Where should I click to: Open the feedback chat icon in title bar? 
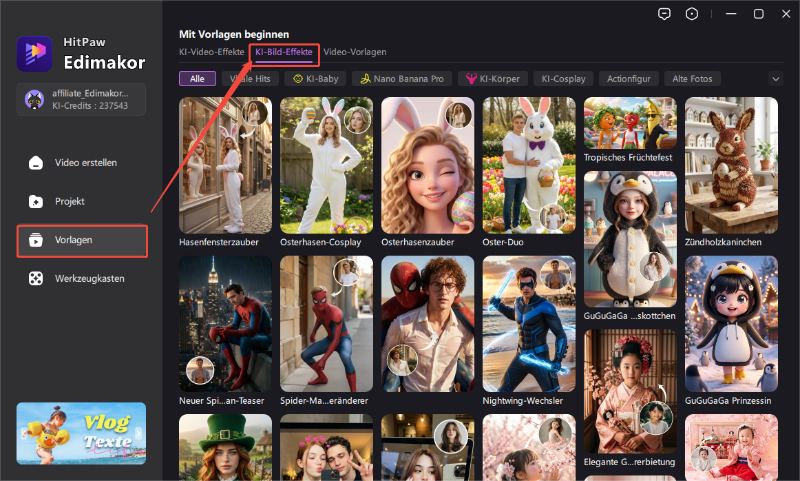663,14
